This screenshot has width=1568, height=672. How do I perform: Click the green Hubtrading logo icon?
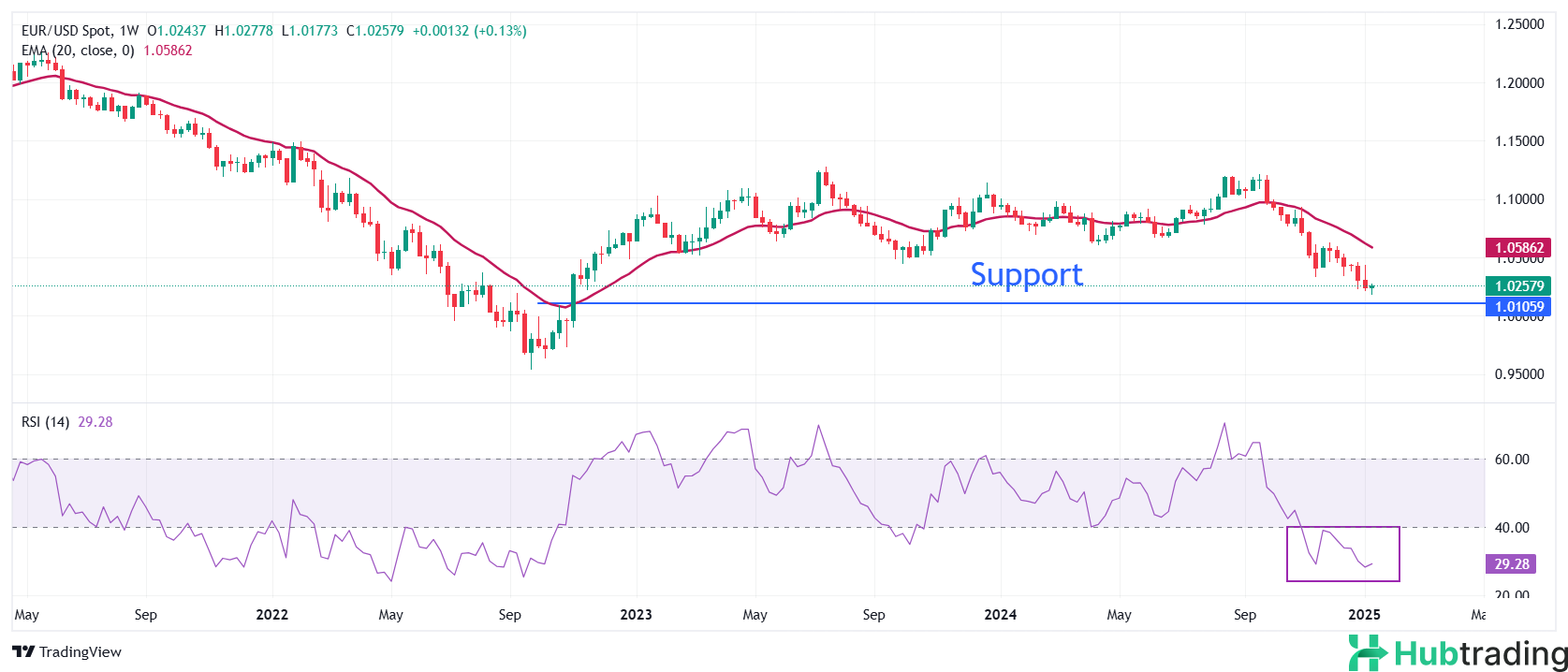click(1367, 652)
